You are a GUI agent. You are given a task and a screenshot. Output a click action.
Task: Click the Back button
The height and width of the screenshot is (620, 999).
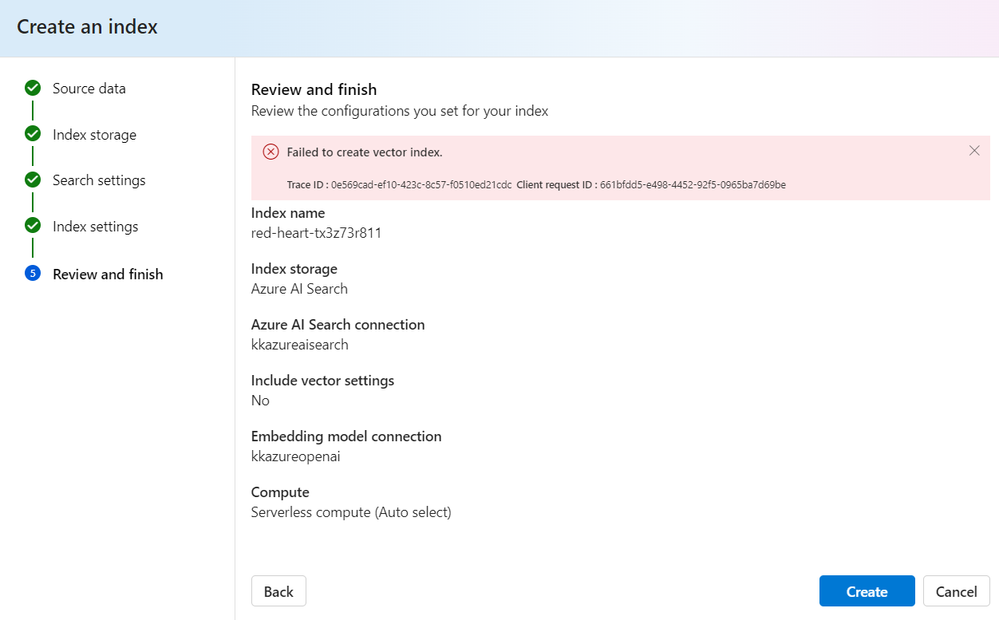[x=278, y=591]
